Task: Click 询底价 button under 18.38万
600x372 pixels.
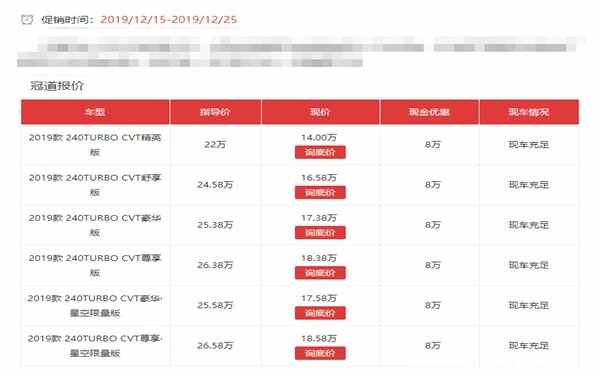Action: [x=320, y=273]
